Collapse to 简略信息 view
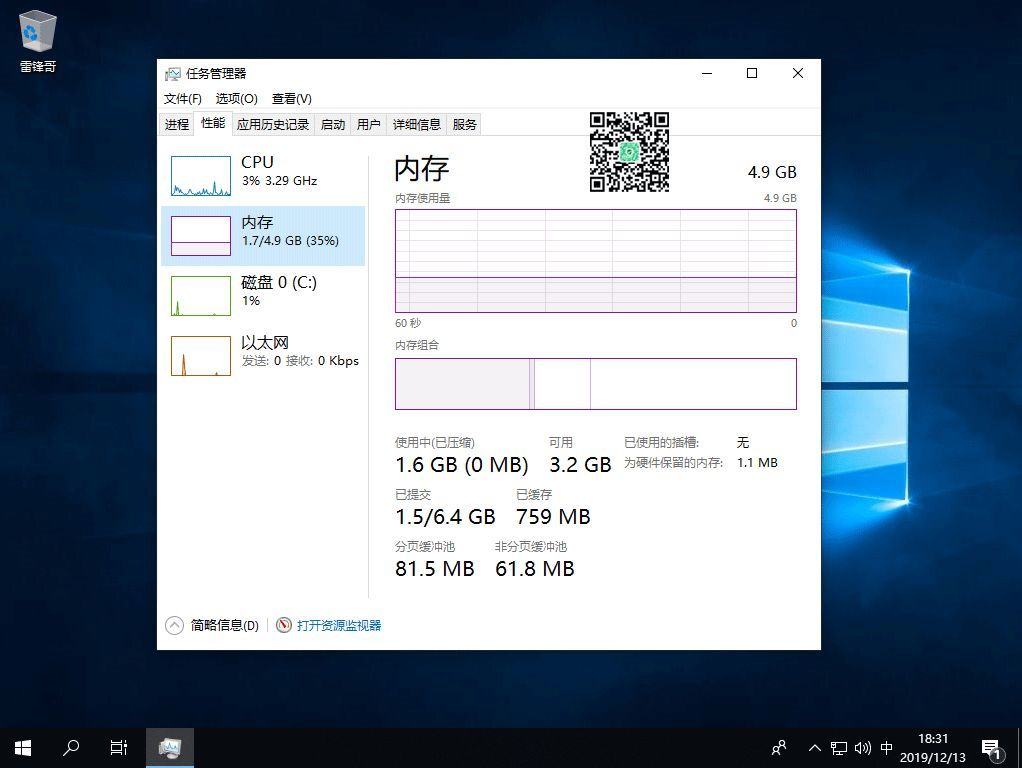1022x768 pixels. coord(212,625)
